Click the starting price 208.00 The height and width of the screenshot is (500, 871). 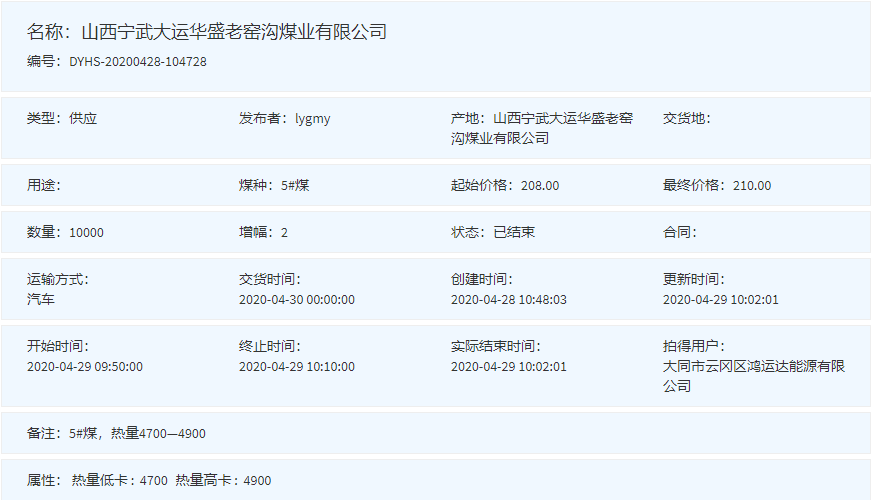[540, 186]
